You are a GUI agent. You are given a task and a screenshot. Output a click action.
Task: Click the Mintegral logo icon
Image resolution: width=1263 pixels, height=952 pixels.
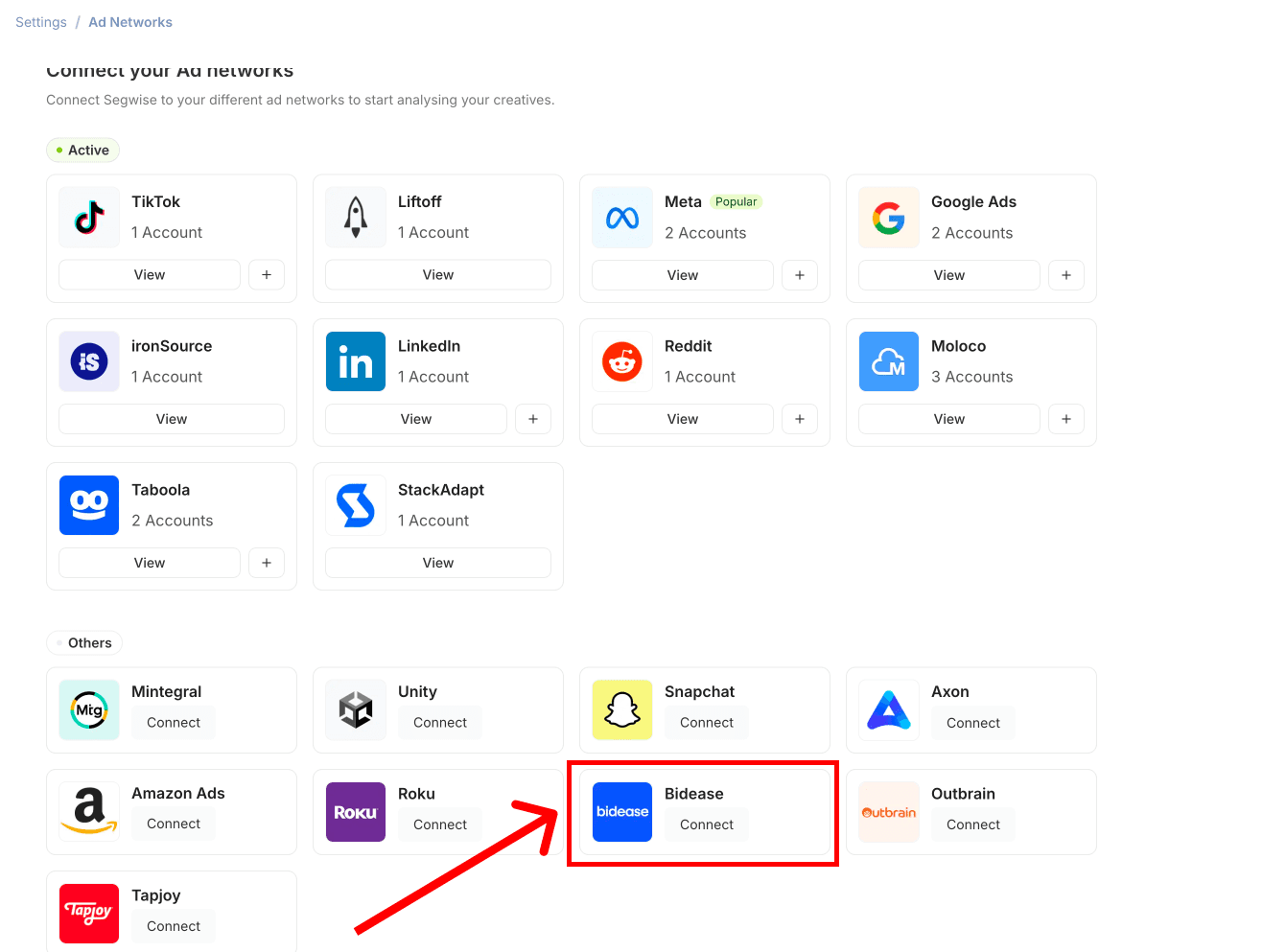coord(89,710)
